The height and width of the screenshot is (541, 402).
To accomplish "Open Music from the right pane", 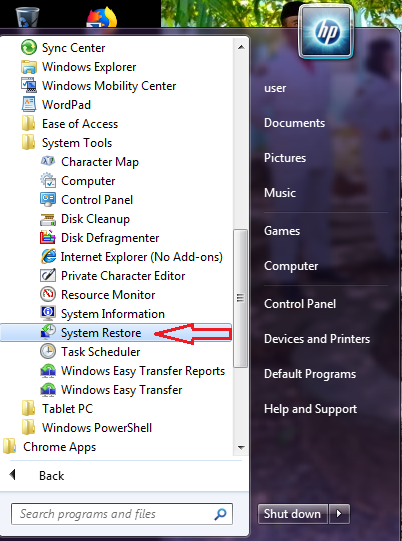I will tap(280, 193).
